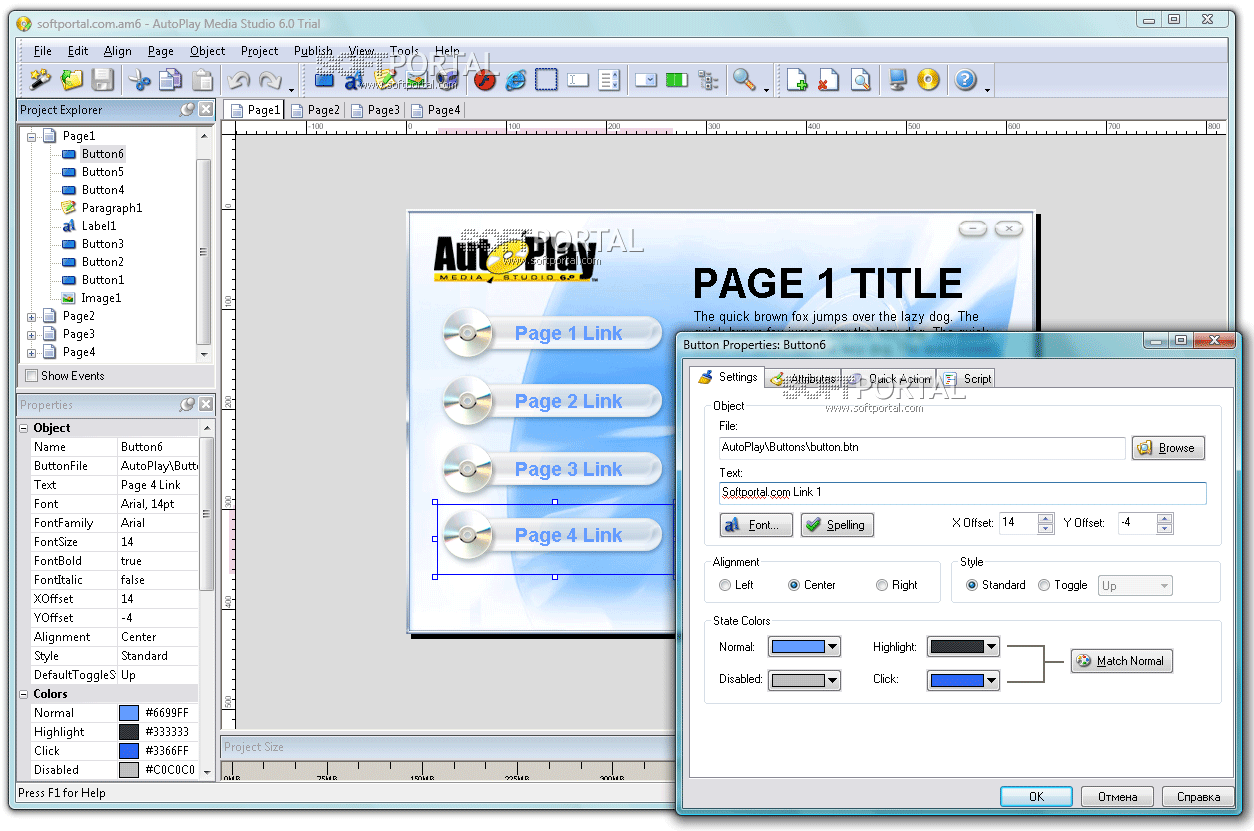Open the Highlight state color dropdown
The image size is (1254, 831).
pyautogui.click(x=991, y=647)
